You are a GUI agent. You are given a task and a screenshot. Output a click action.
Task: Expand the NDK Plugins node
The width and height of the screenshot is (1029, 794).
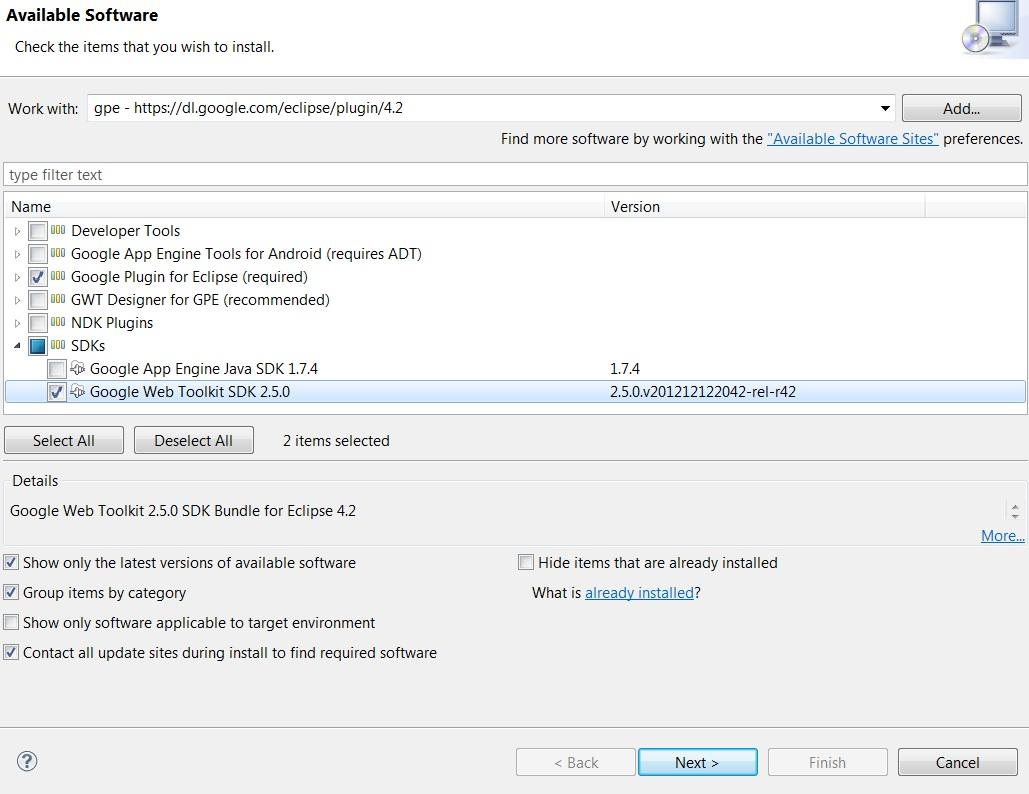[18, 323]
